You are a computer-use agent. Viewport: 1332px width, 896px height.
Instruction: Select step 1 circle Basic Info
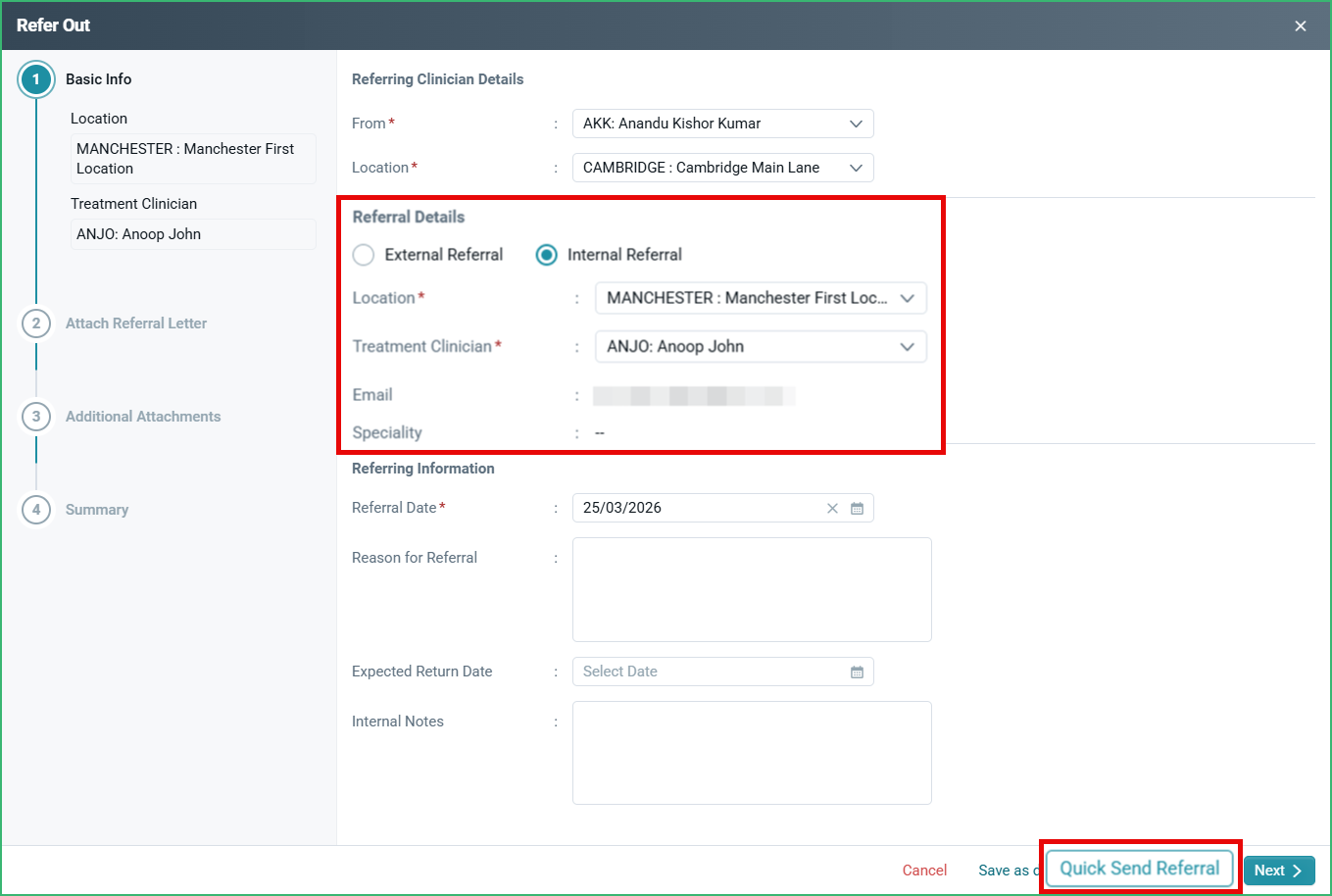pos(36,79)
